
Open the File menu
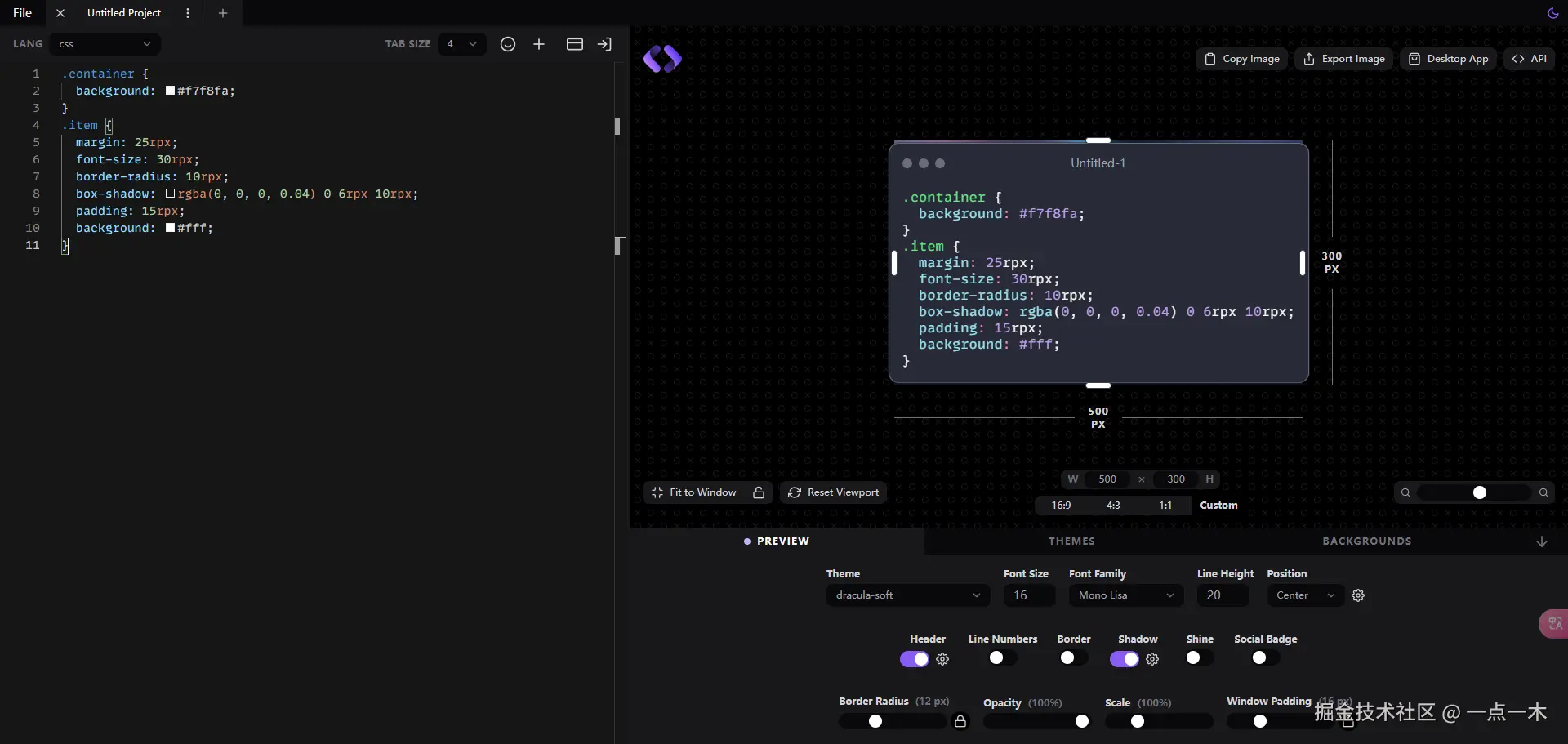pos(23,13)
